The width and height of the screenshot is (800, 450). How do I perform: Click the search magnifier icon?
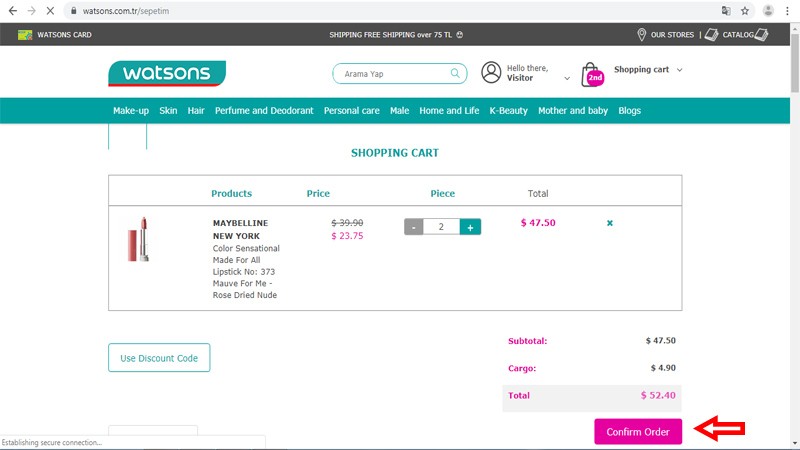coord(456,73)
